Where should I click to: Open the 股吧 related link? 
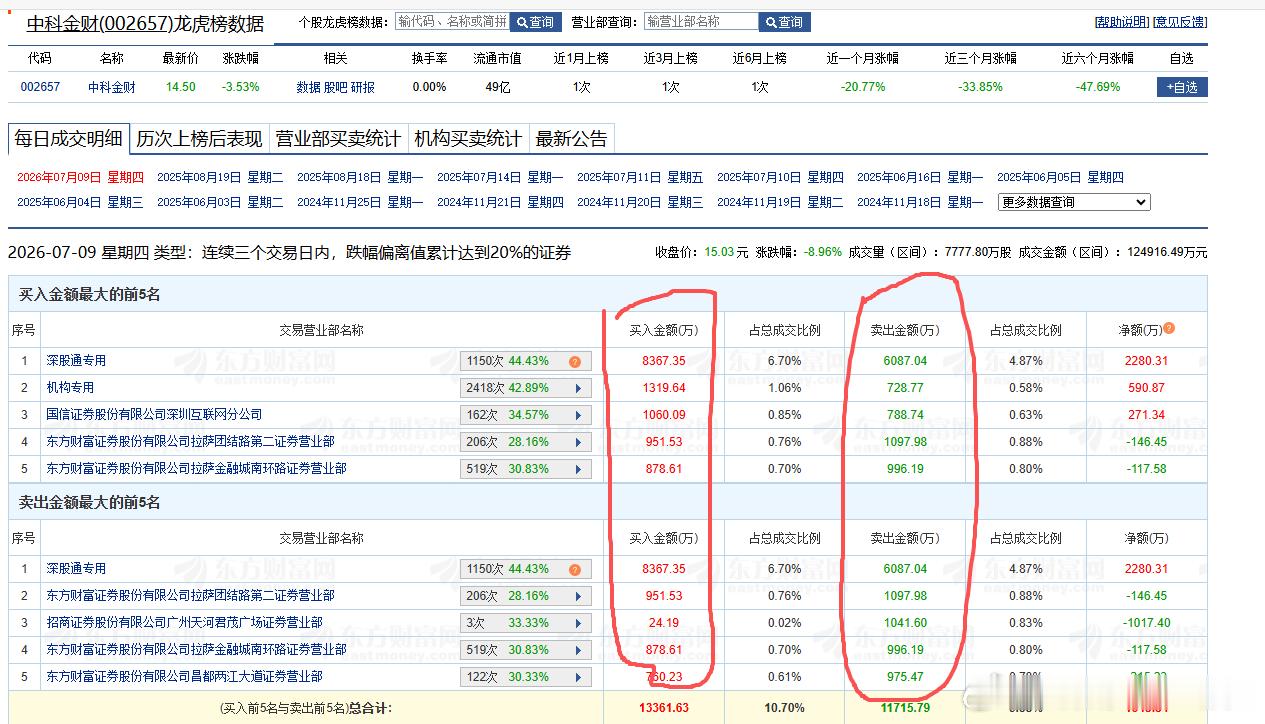(x=336, y=87)
